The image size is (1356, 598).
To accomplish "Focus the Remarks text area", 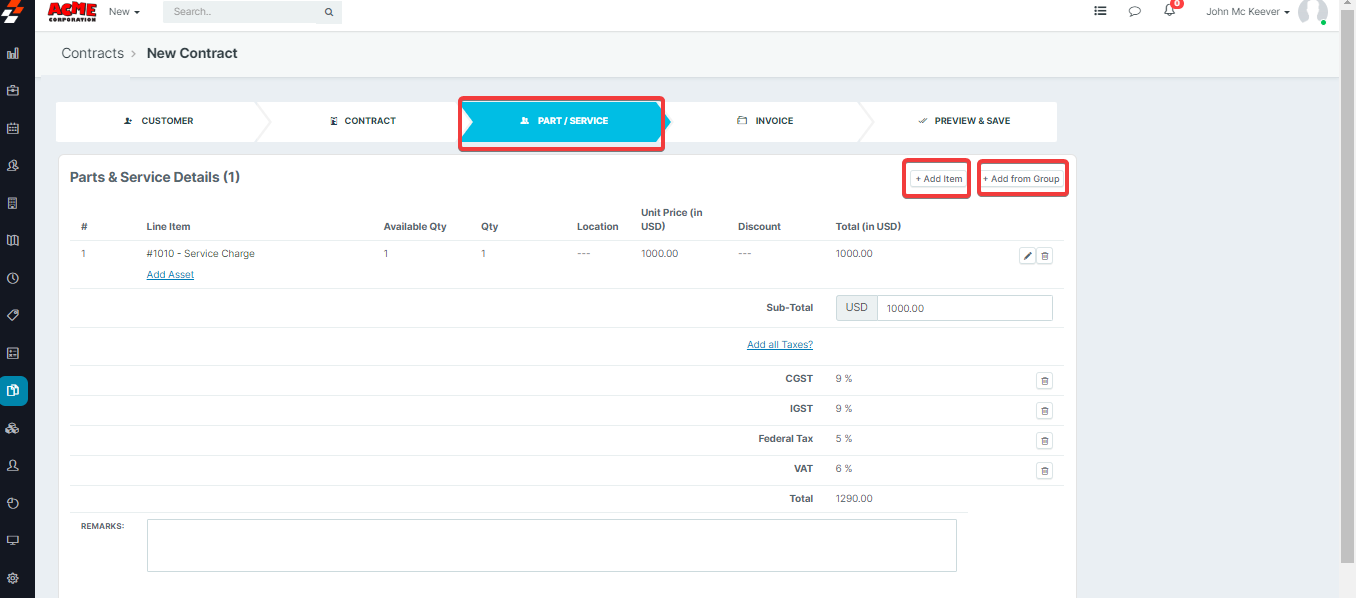I will (x=551, y=545).
